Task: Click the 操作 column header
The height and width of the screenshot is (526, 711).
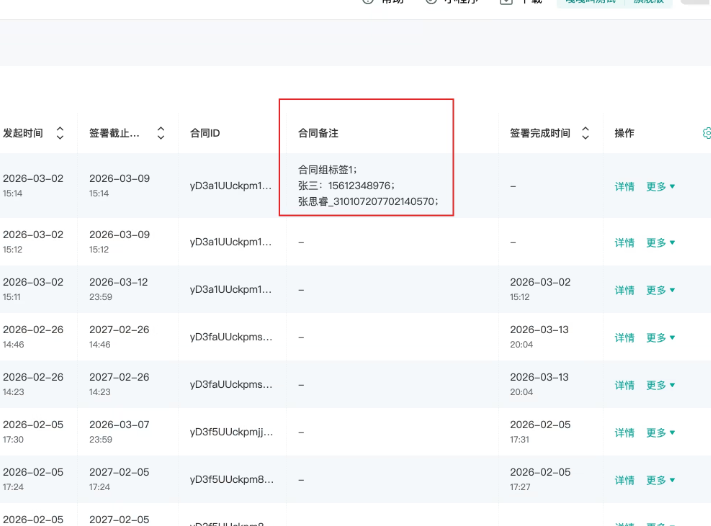Action: [624, 133]
